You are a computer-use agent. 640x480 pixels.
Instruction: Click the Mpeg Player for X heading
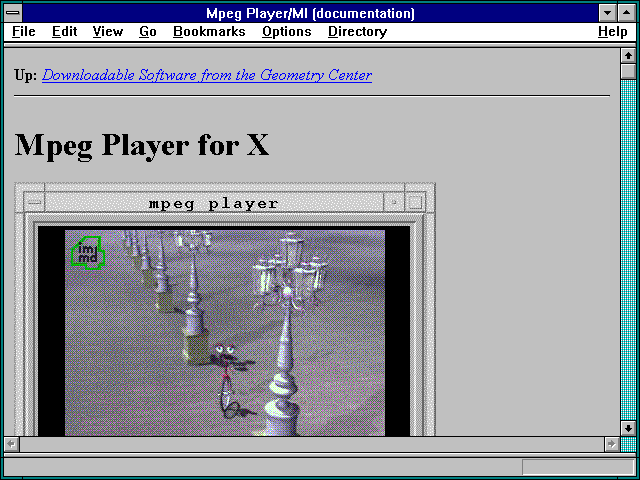(142, 146)
